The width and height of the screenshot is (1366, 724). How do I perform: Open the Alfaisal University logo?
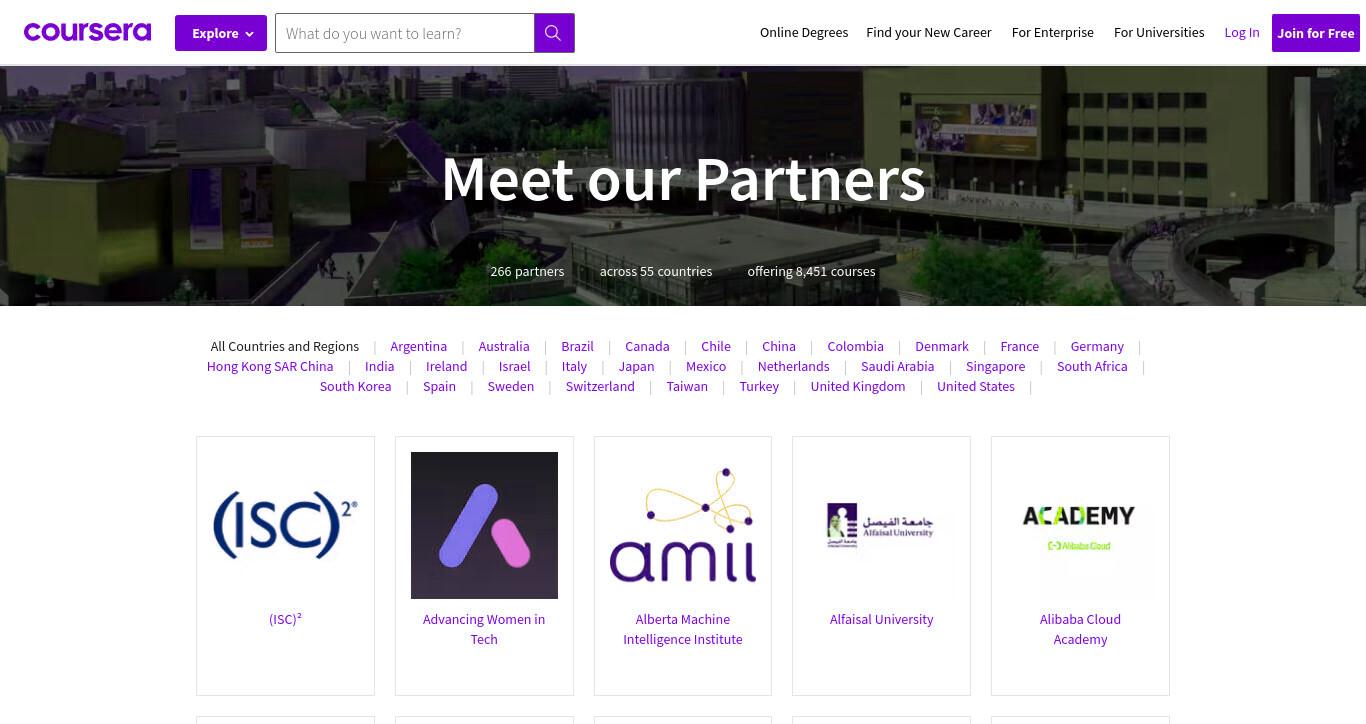tap(881, 525)
